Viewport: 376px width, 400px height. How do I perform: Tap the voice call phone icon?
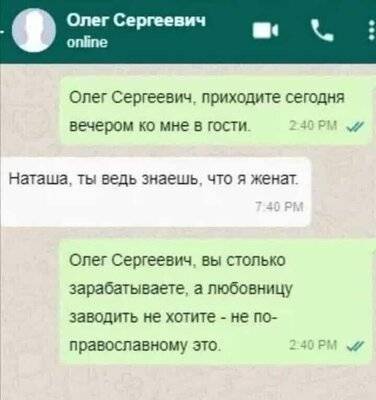pyautogui.click(x=322, y=31)
